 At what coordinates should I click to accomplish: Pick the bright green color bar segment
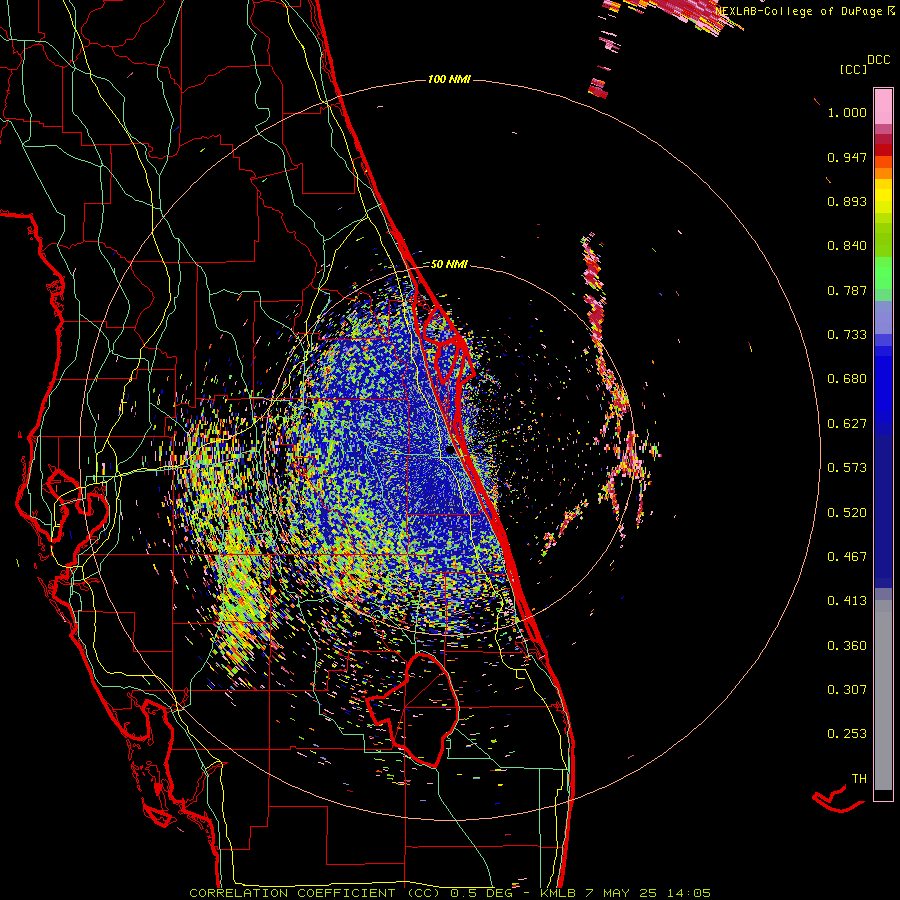pos(883,273)
